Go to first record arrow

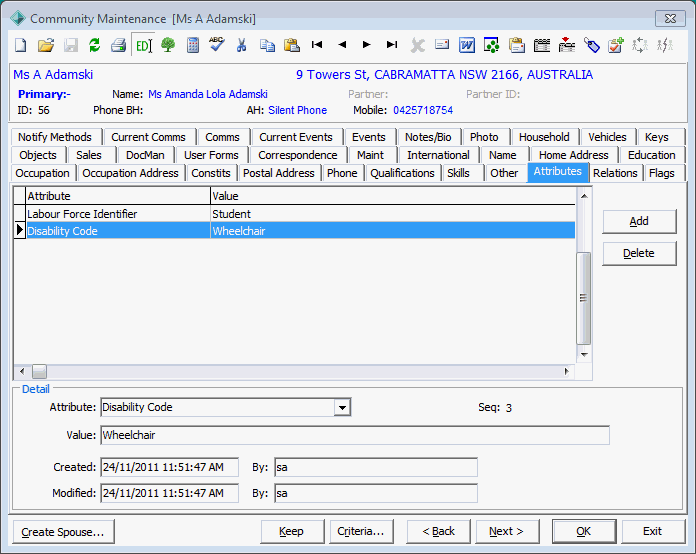tap(317, 44)
